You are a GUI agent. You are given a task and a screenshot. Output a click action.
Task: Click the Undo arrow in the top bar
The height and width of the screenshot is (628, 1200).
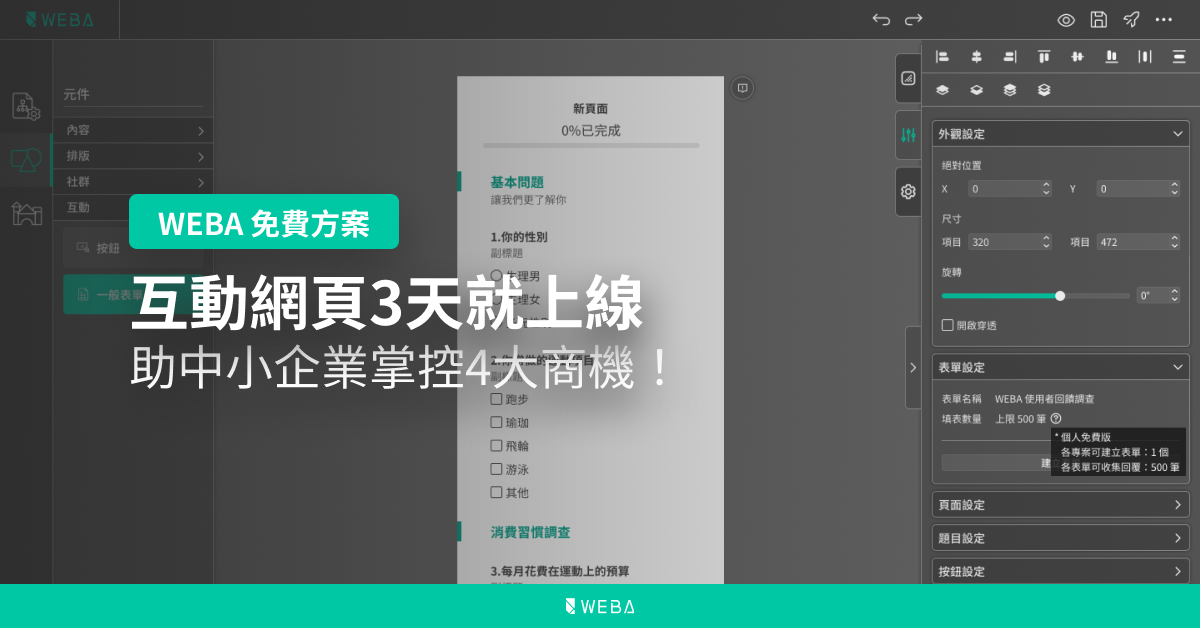click(881, 19)
